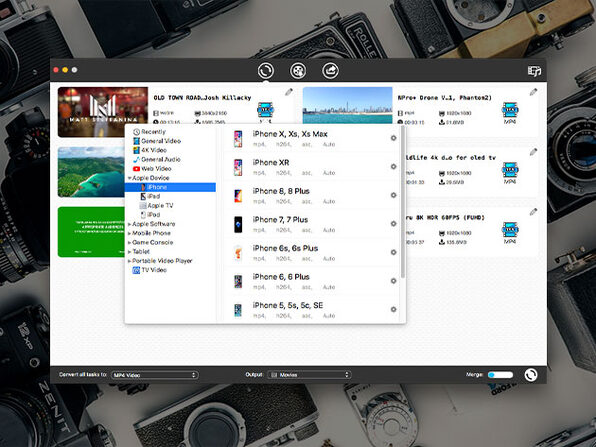The width and height of the screenshot is (596, 447).
Task: Expand the Mobile Phone category
Action: click(x=130, y=233)
